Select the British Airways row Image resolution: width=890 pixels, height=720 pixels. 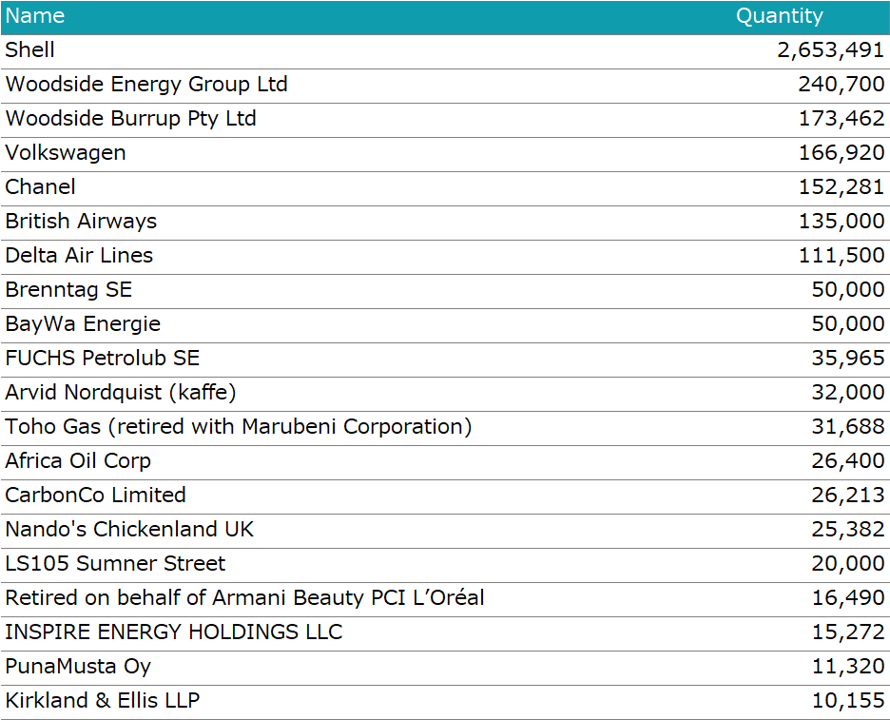[81, 221]
